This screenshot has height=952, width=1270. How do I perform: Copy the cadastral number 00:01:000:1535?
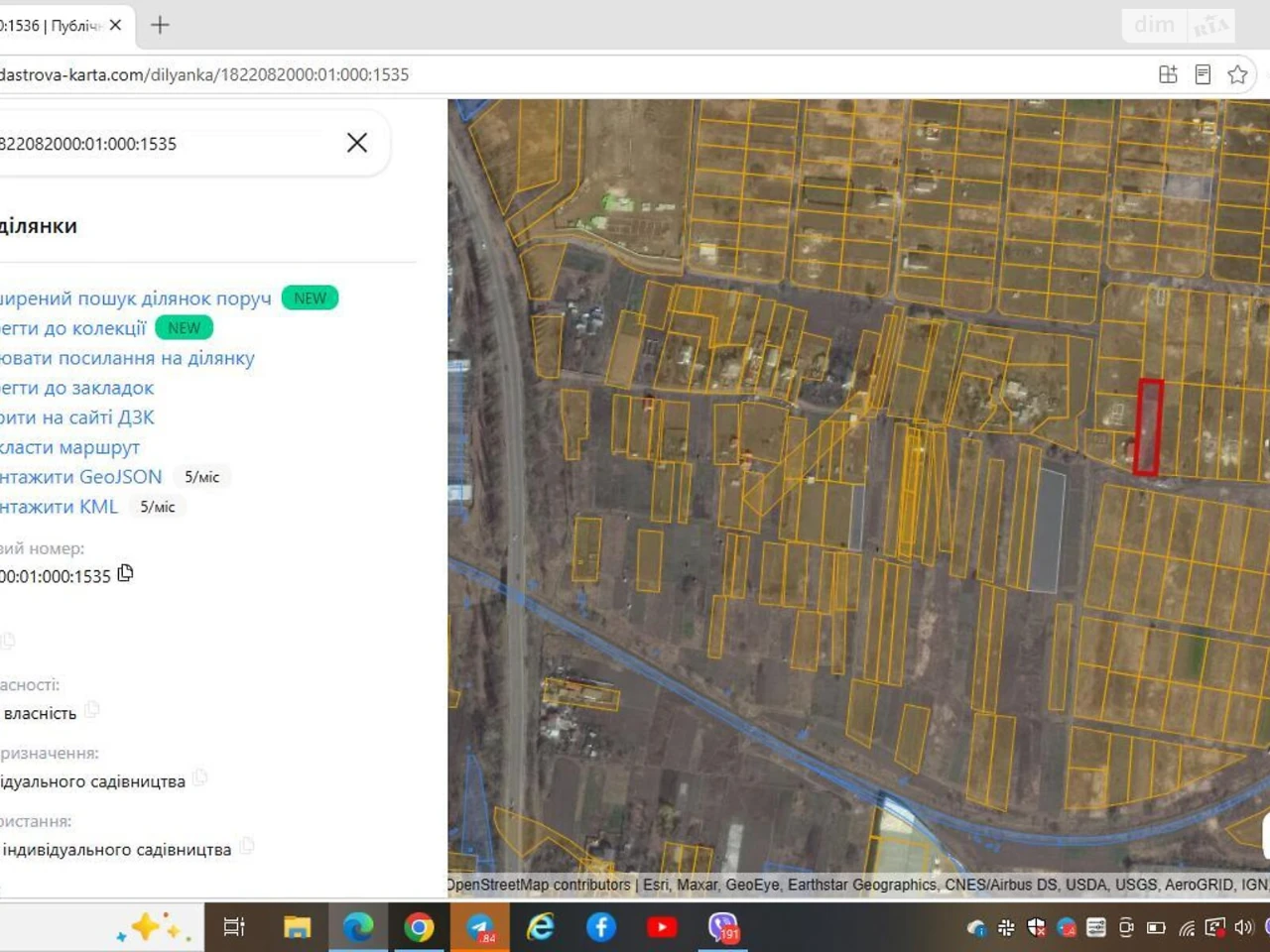[125, 573]
